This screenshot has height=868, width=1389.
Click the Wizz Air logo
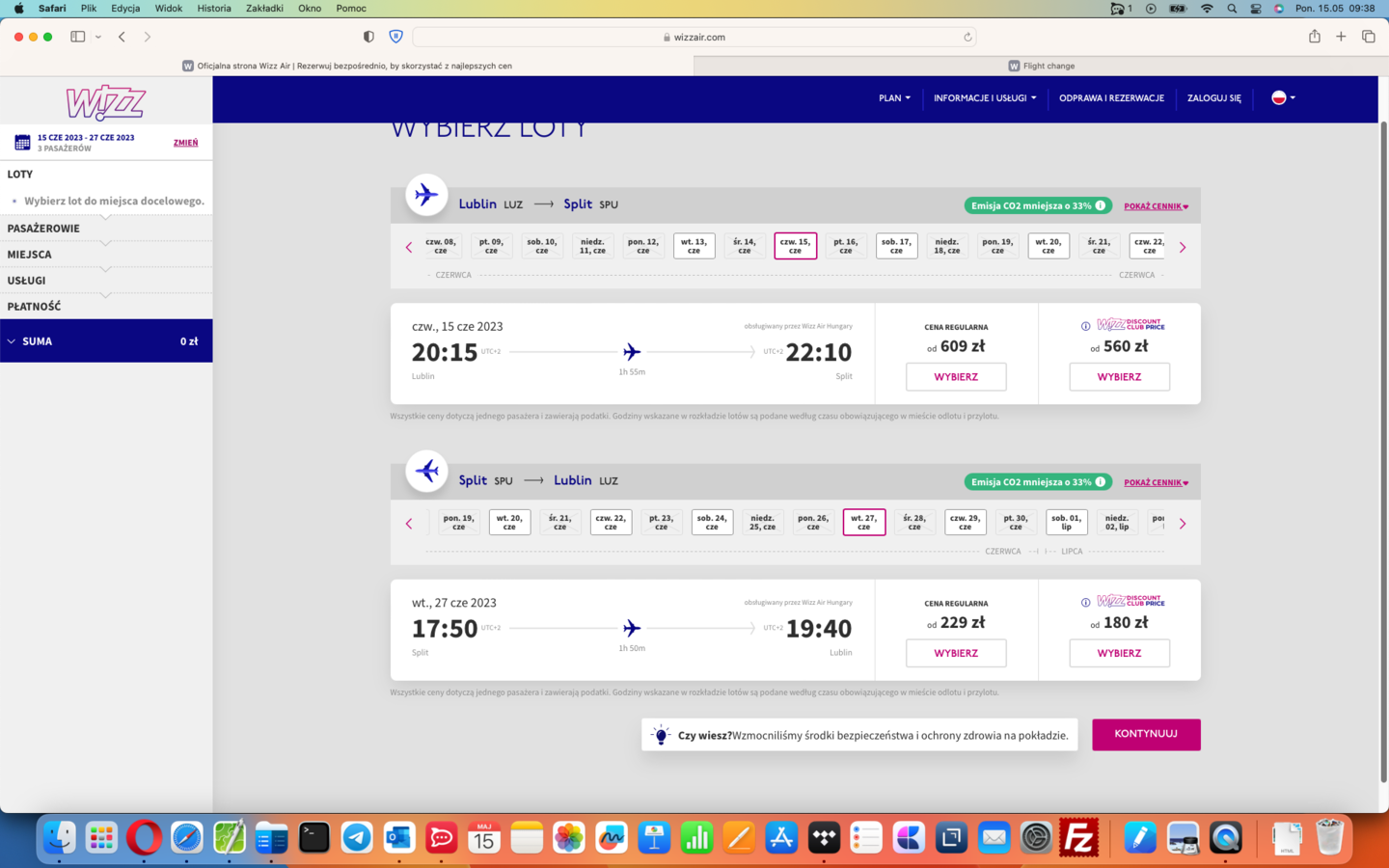coord(106,102)
